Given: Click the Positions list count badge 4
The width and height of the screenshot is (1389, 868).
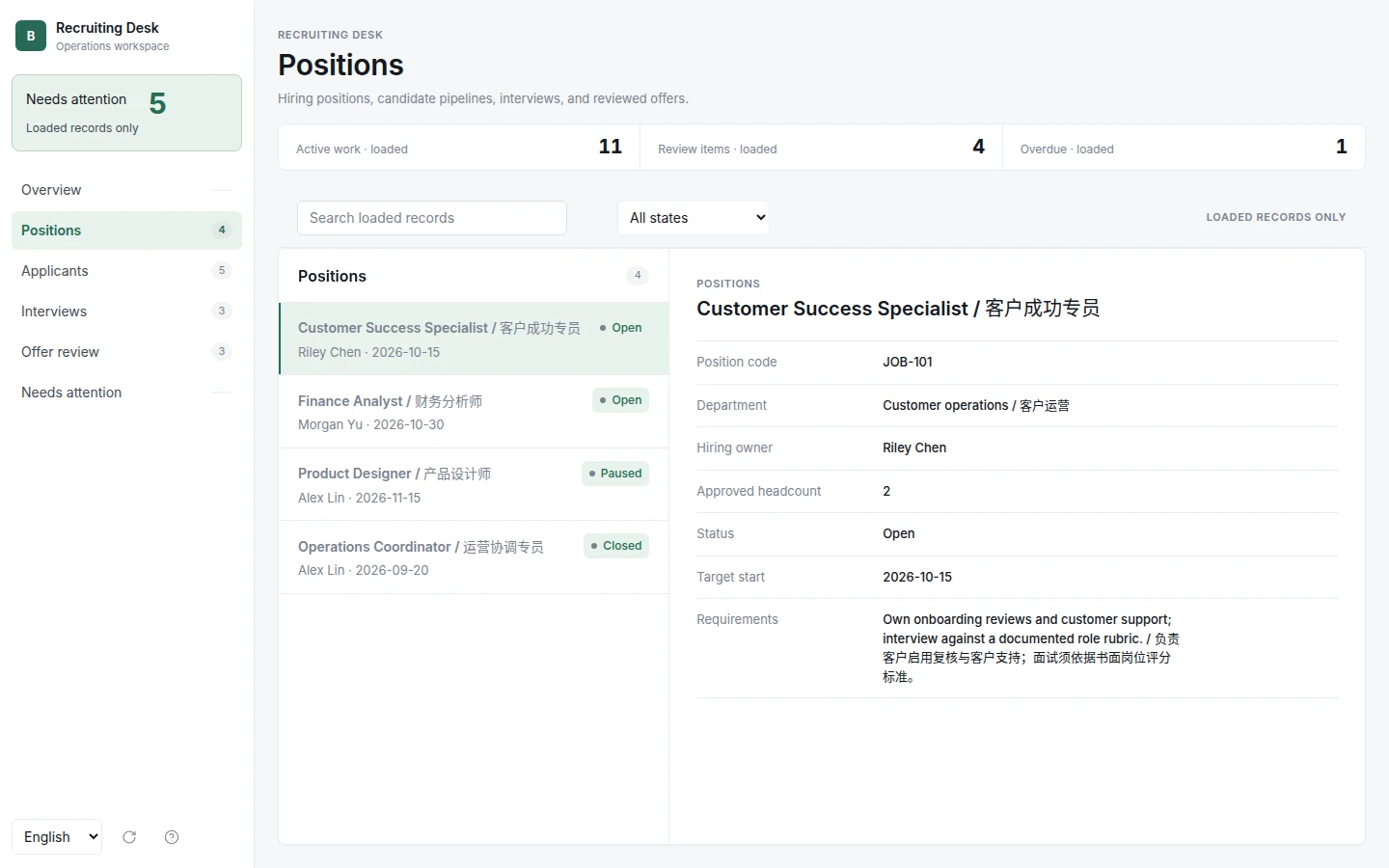Looking at the screenshot, I should pos(638,276).
